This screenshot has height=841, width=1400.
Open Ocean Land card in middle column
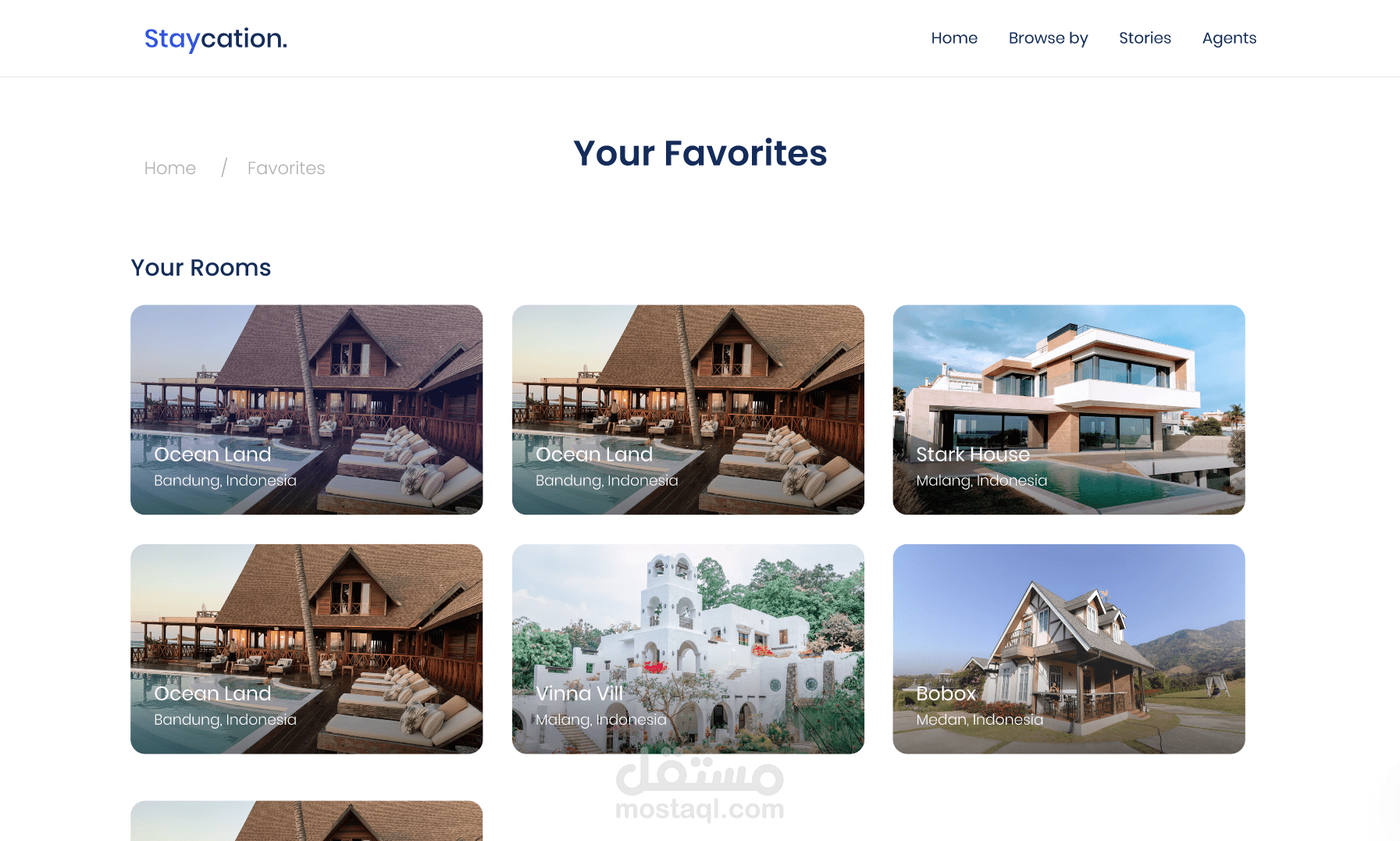688,409
